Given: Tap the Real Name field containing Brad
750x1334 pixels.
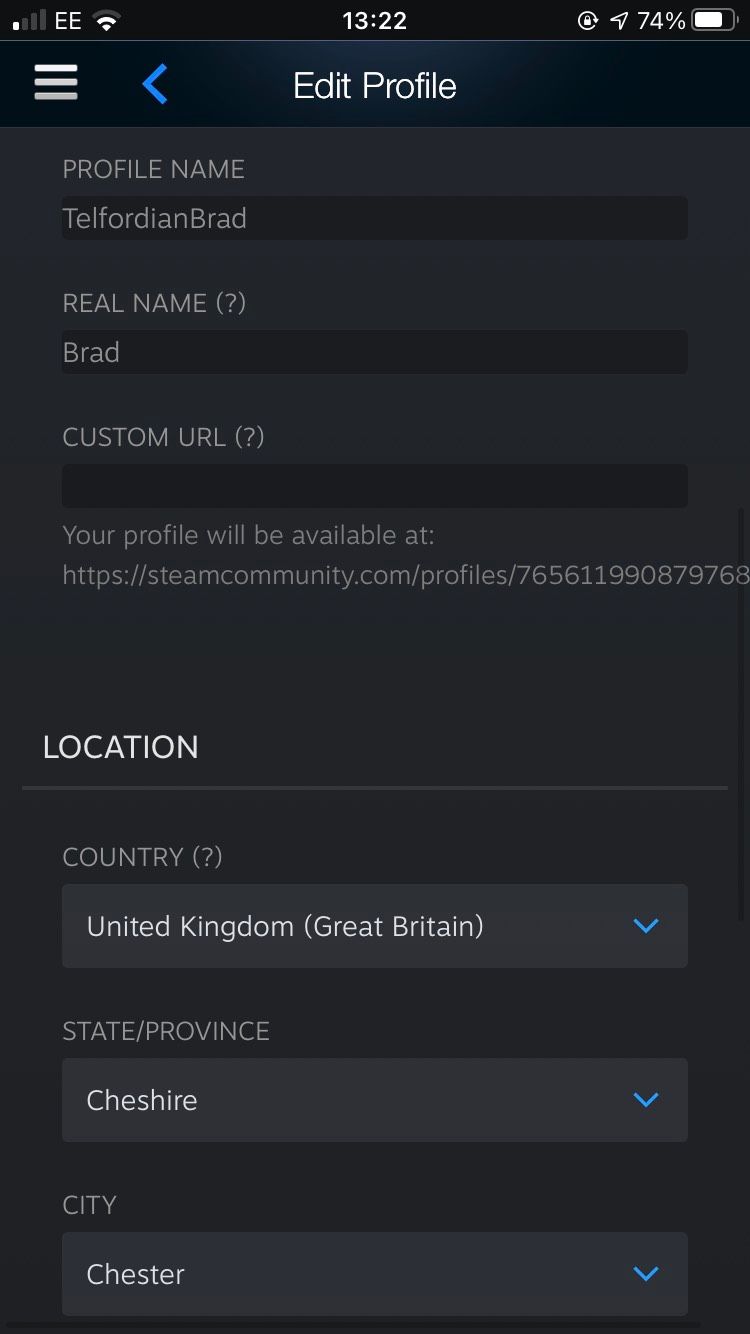Looking at the screenshot, I should (374, 352).
